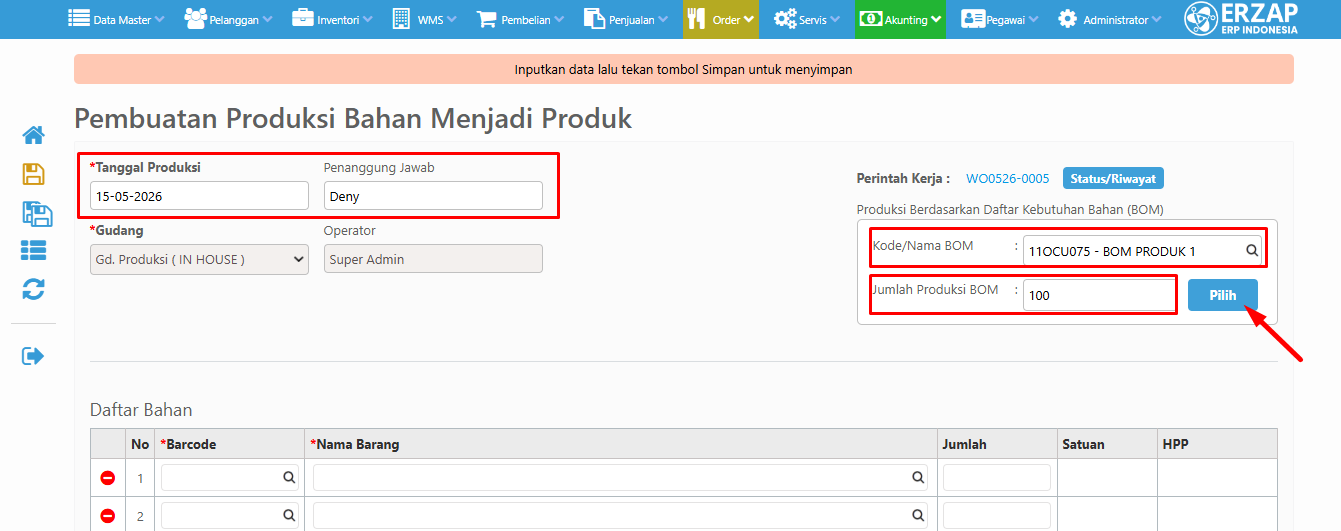1341x531 pixels.
Task: Remove row 2 with red minus icon
Action: coord(108,516)
